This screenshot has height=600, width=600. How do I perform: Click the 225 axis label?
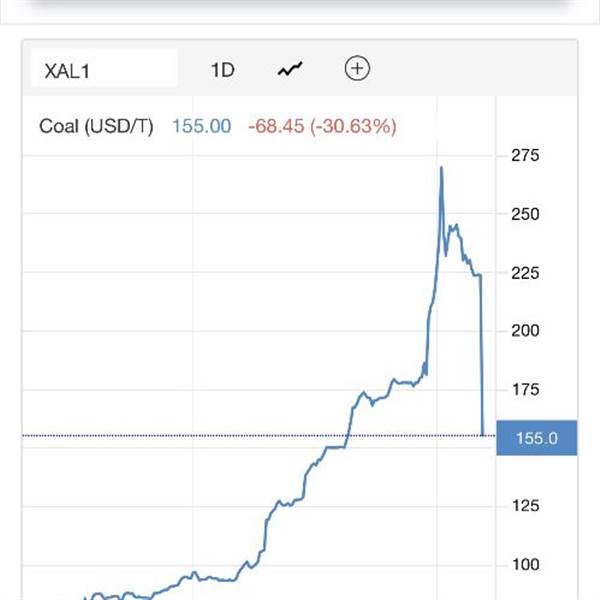point(525,273)
